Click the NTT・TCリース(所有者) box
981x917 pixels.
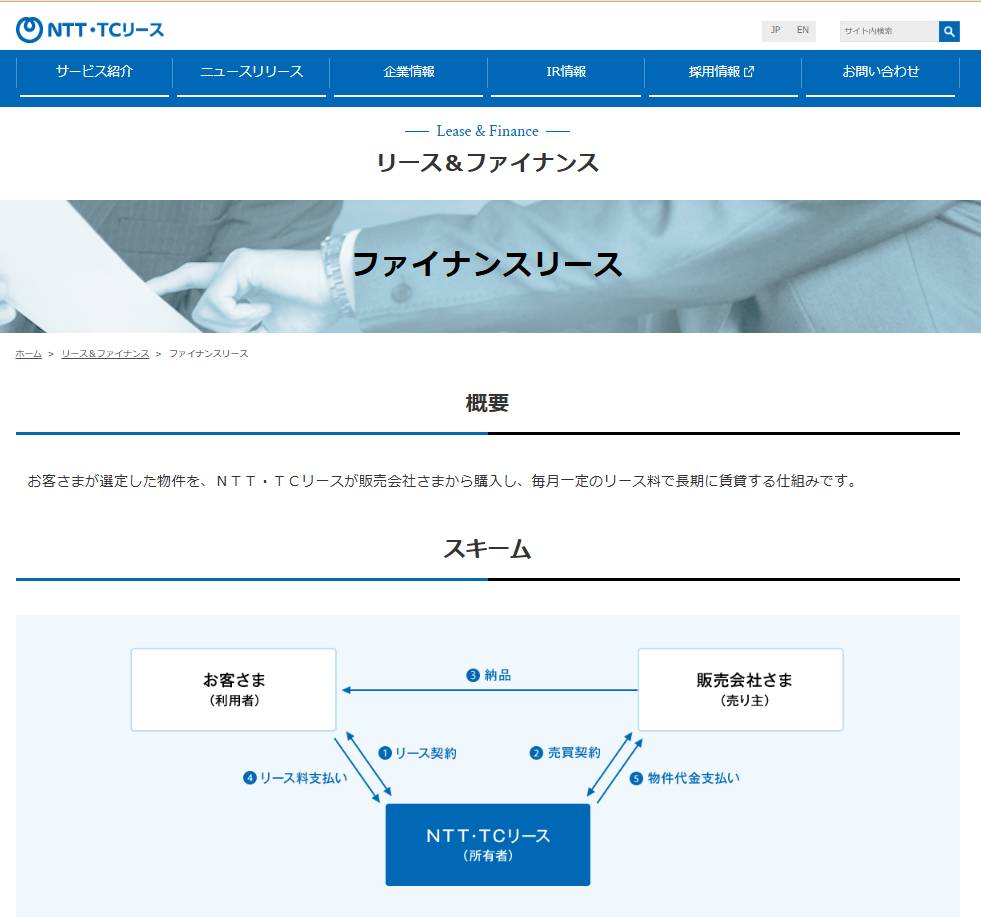click(488, 844)
